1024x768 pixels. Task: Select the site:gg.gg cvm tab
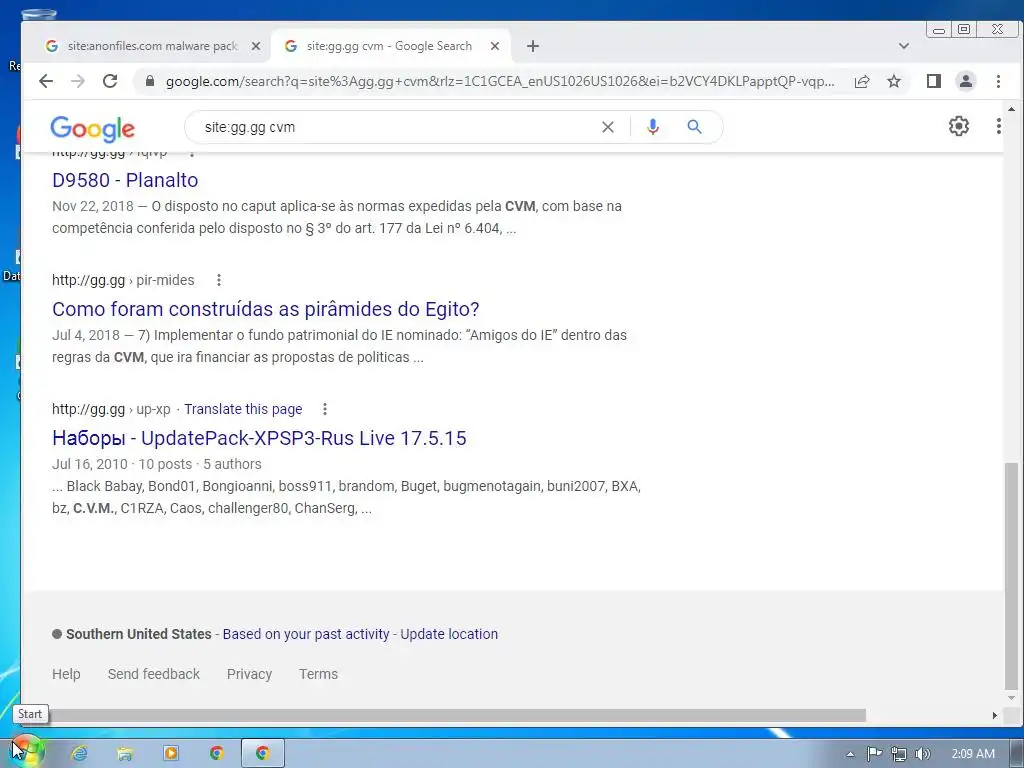pyautogui.click(x=389, y=46)
